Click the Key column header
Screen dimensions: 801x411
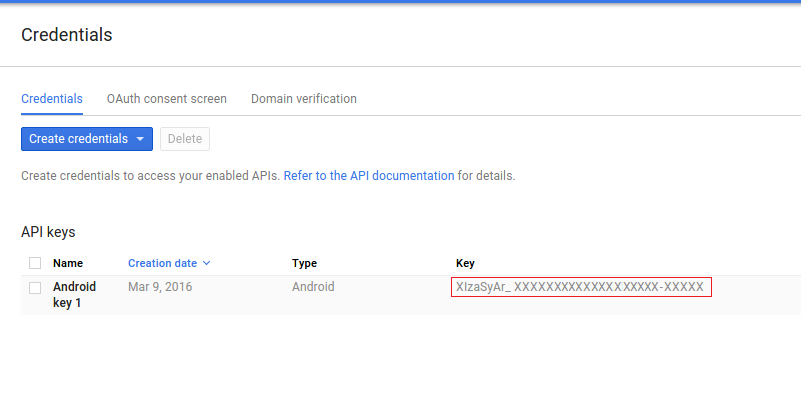click(x=465, y=263)
